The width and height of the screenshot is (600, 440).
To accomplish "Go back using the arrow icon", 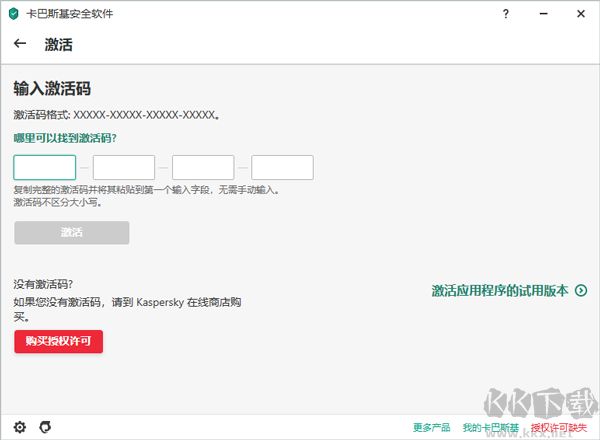I will pyautogui.click(x=20, y=44).
